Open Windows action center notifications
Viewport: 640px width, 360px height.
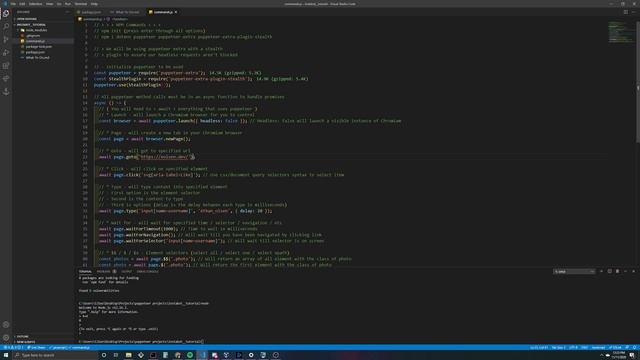pyautogui.click(x=632, y=355)
